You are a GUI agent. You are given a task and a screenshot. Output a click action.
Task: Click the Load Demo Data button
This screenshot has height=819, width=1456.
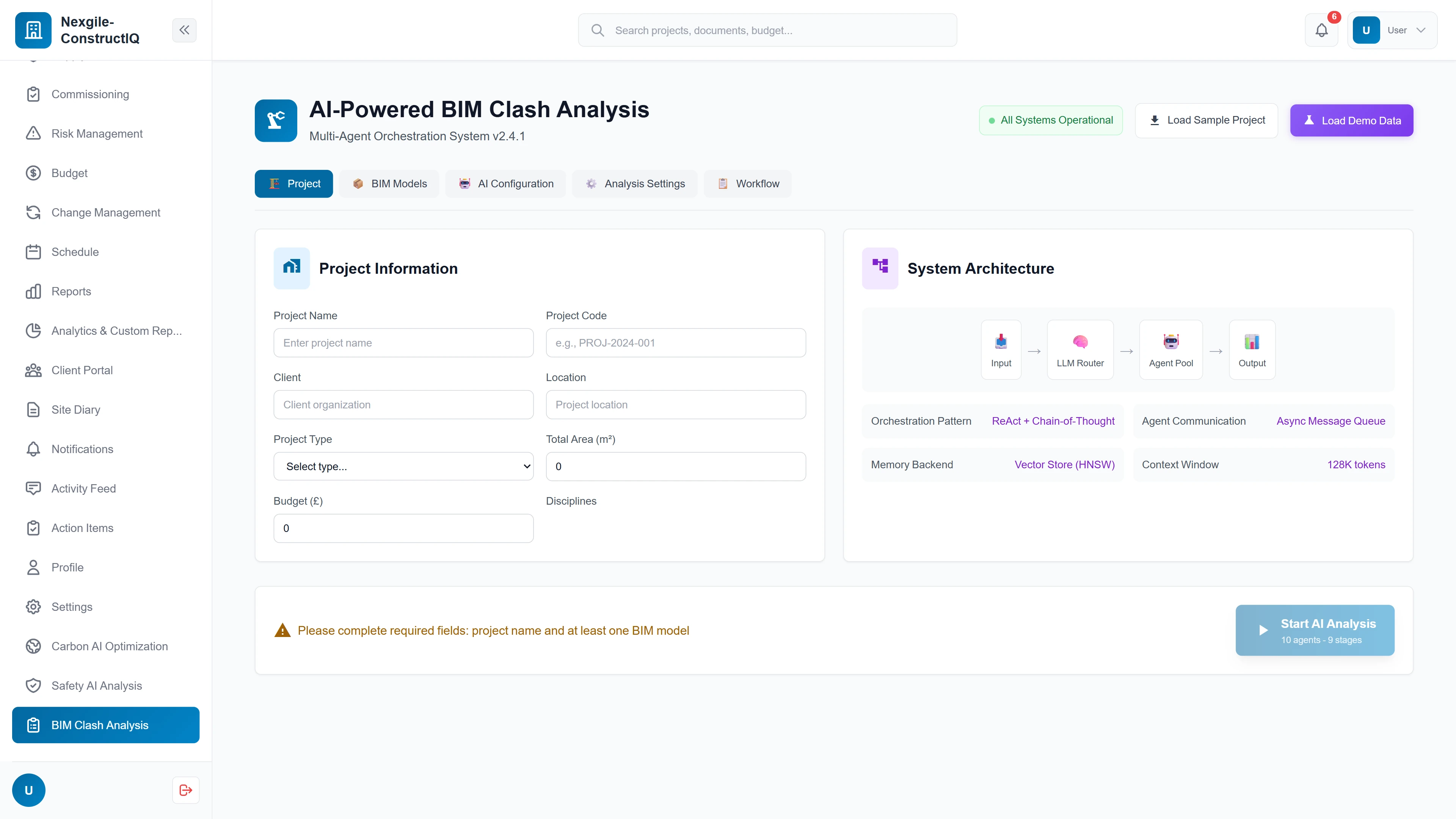[x=1351, y=120]
